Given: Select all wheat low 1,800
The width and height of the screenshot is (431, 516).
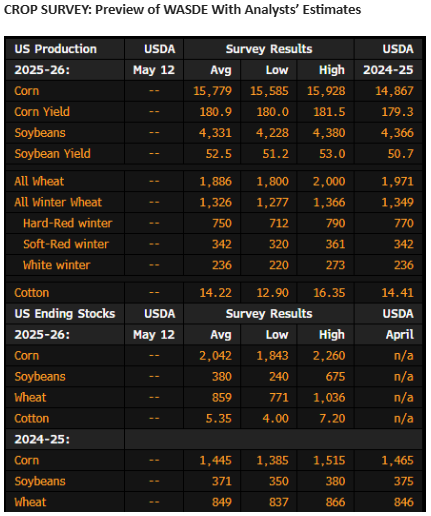Looking at the screenshot, I should pos(272,181).
